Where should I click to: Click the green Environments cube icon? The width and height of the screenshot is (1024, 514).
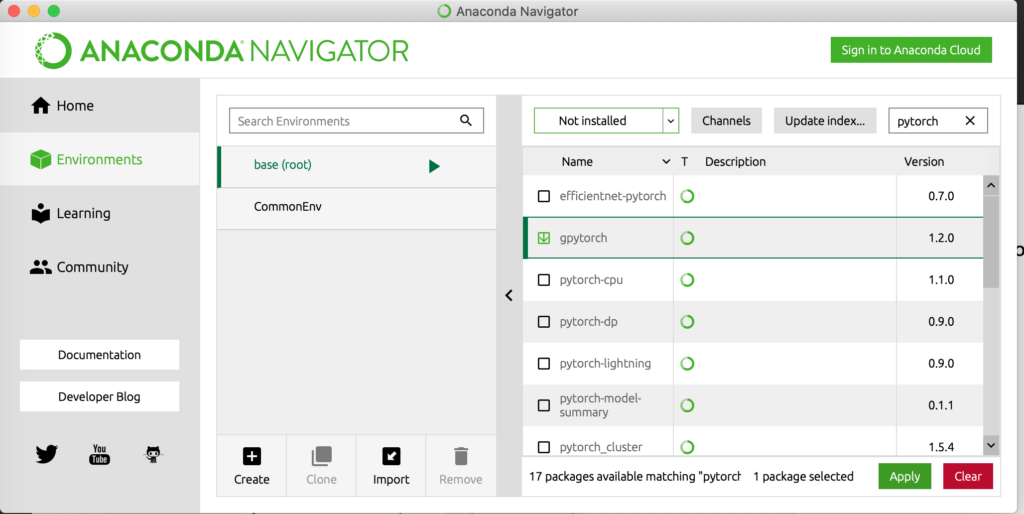pos(40,159)
